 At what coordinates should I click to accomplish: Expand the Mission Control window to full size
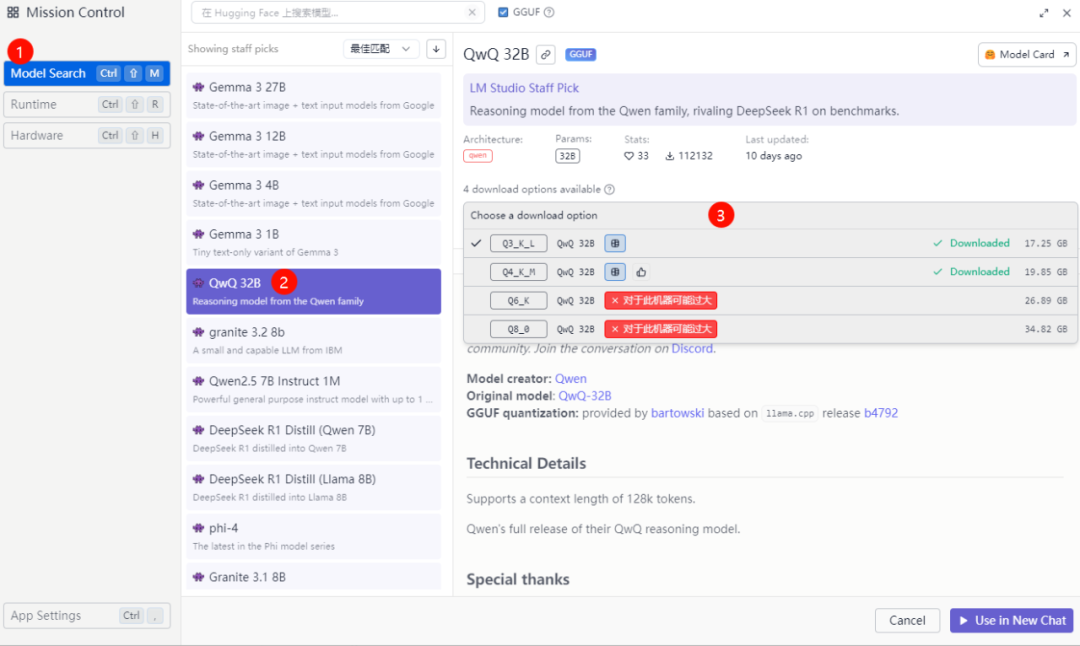coord(1044,13)
